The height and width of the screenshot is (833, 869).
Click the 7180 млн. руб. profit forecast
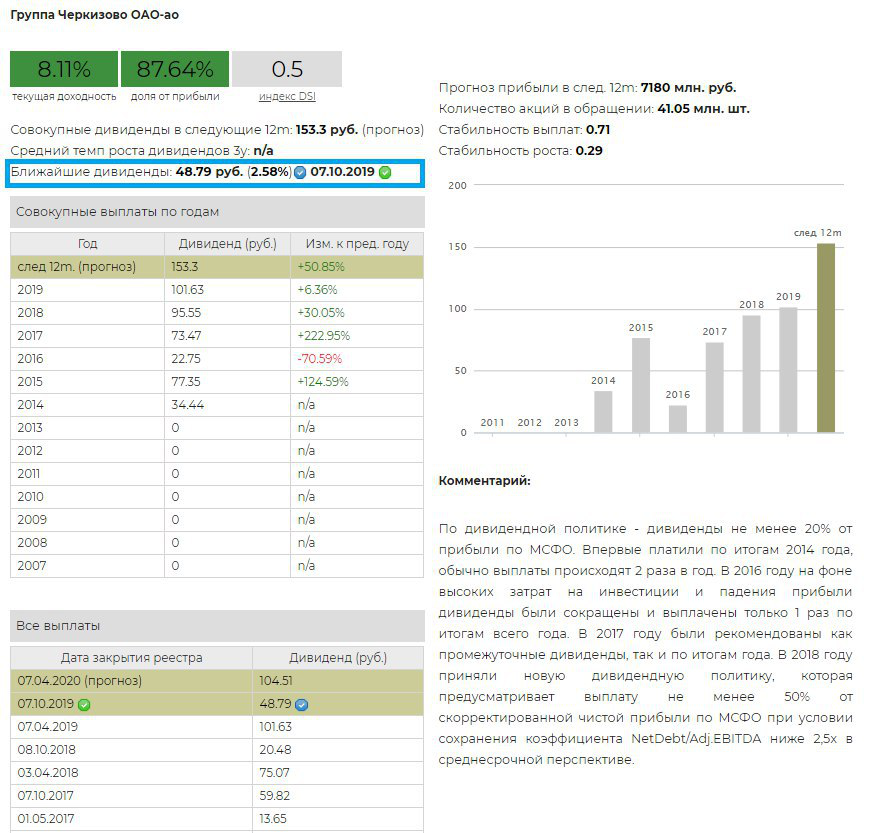(x=688, y=88)
